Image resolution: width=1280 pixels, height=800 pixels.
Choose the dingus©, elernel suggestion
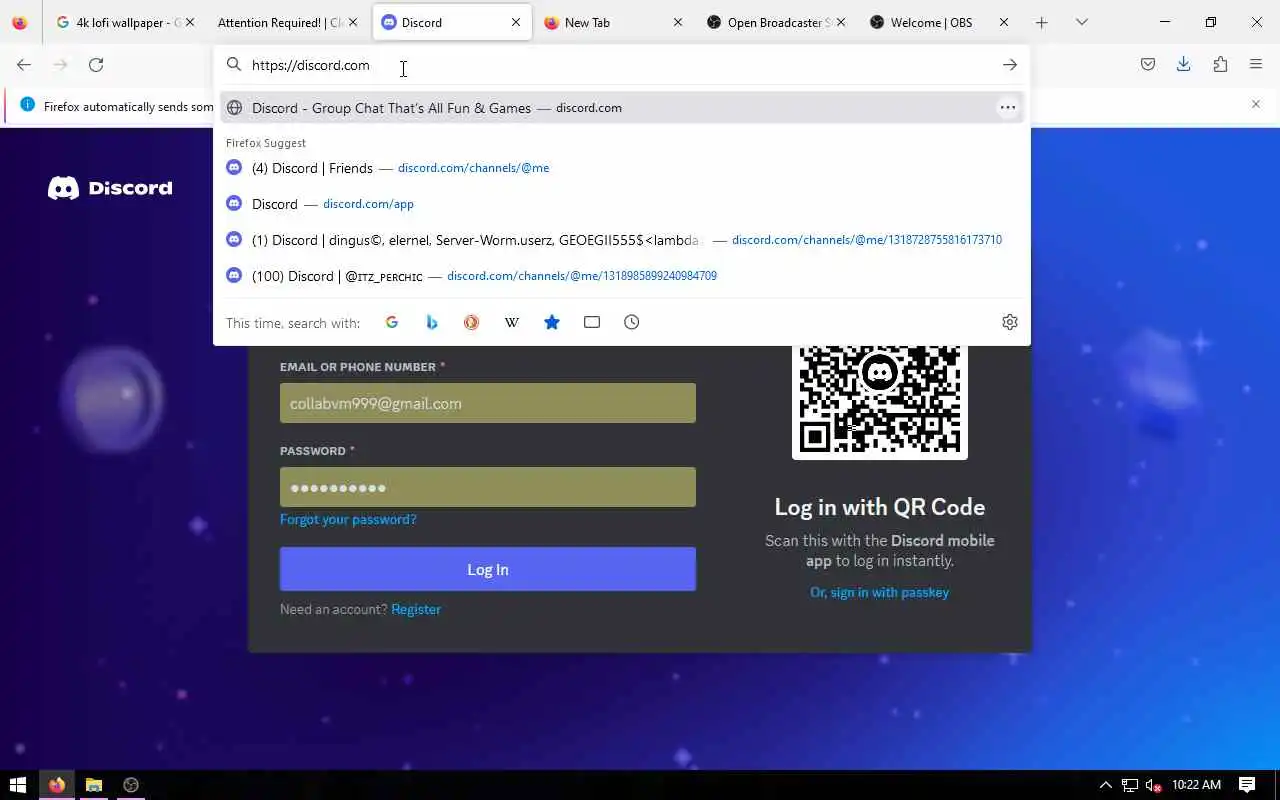click(622, 240)
